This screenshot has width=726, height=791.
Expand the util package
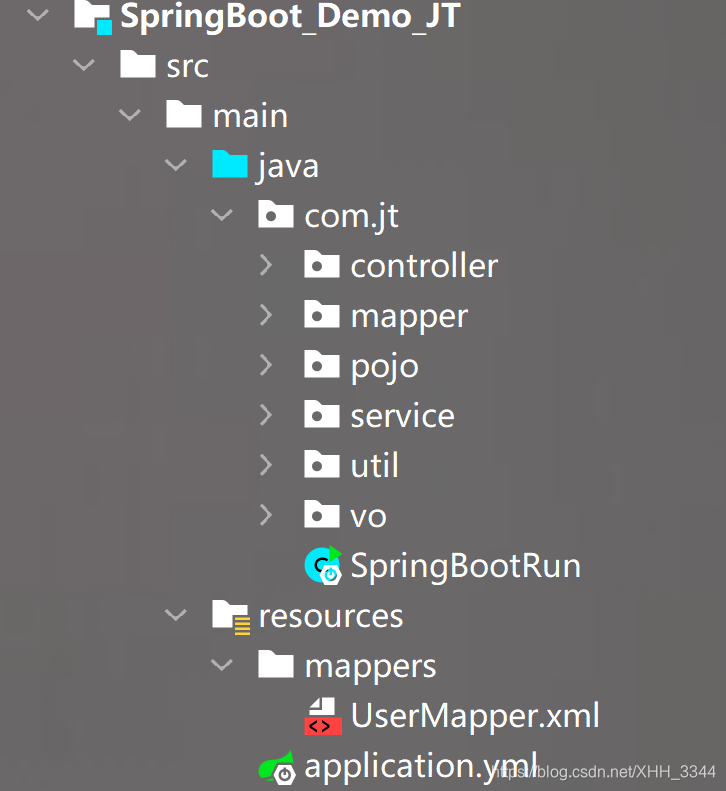point(266,465)
